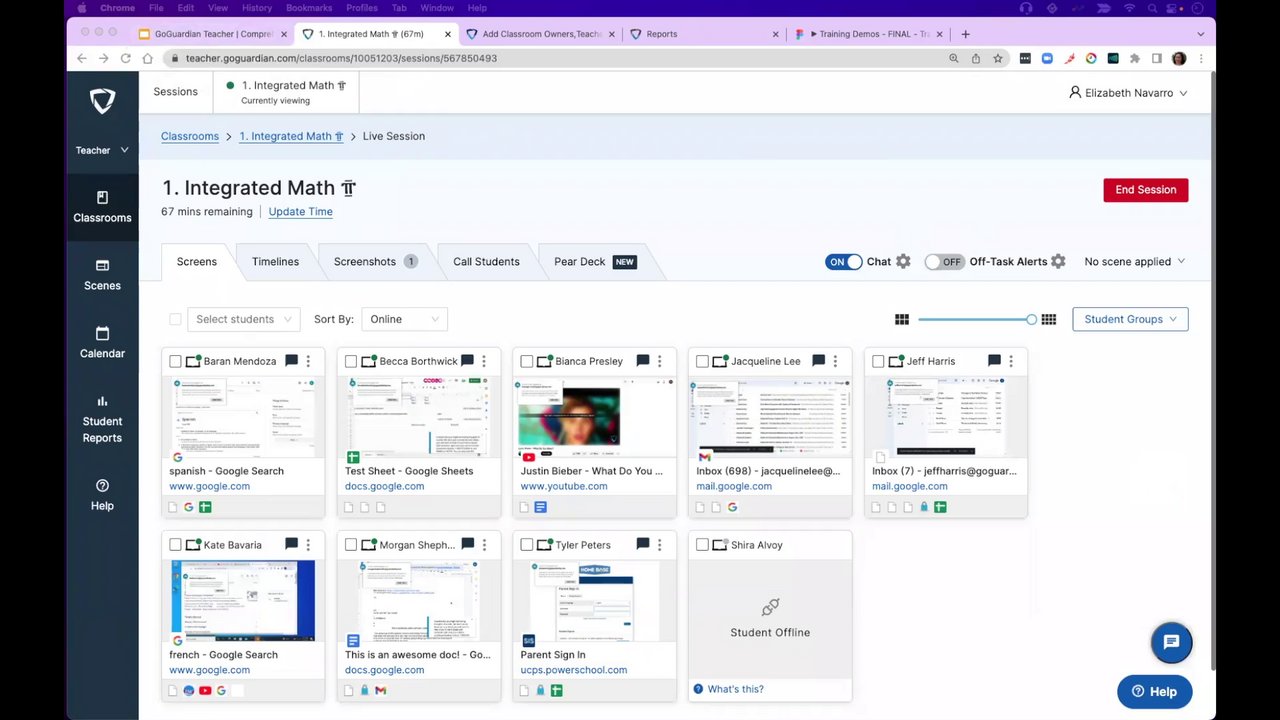
Task: Switch to the Pear Deck tab
Action: (595, 261)
